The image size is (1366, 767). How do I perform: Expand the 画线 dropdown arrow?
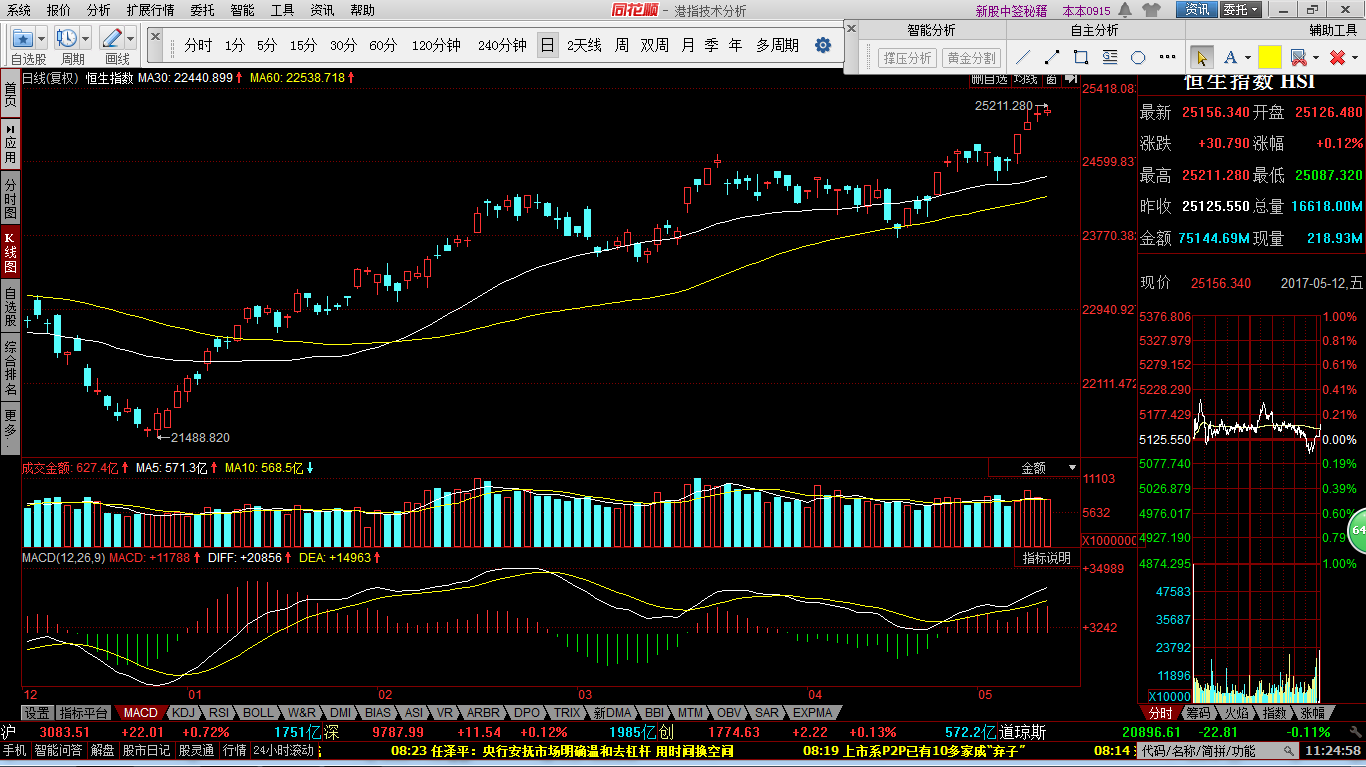131,39
